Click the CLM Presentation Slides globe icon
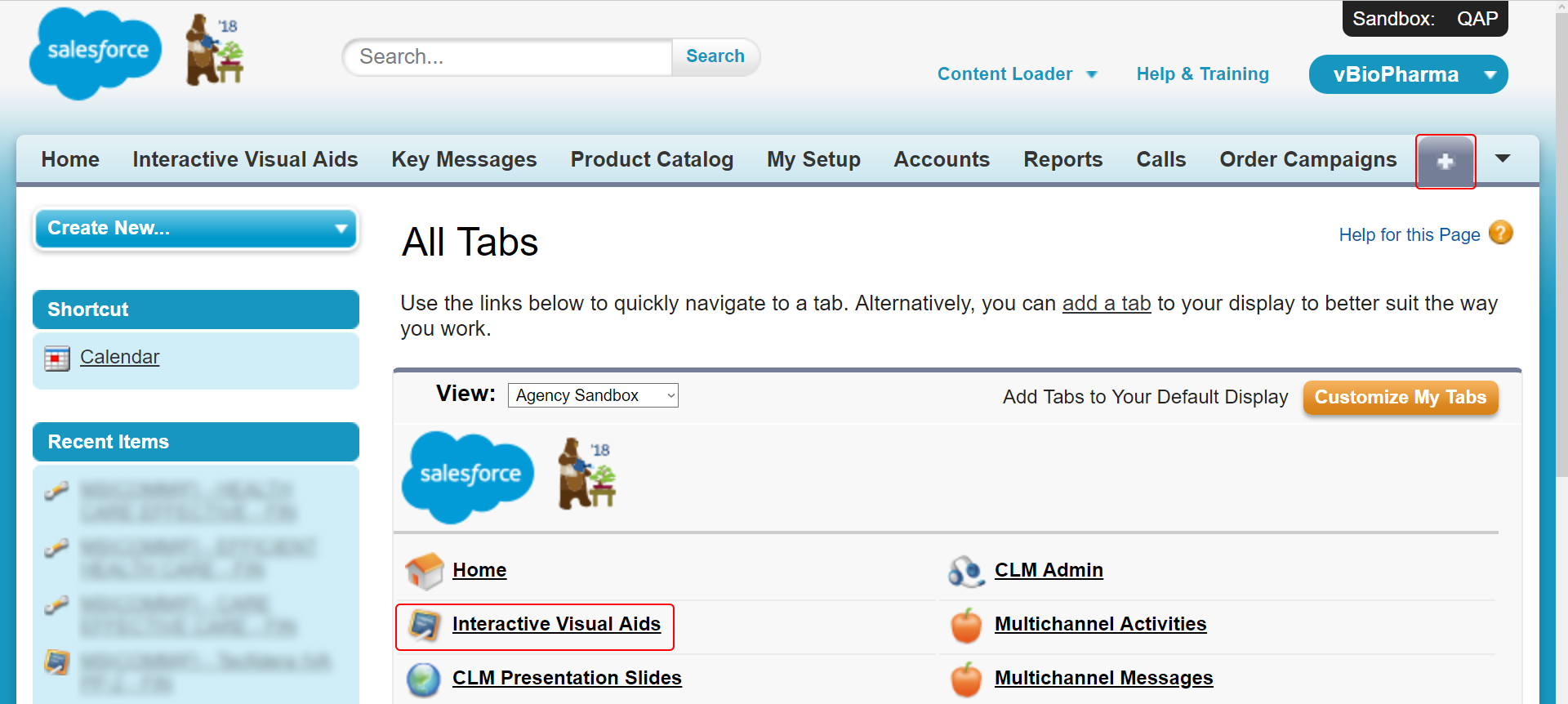The width and height of the screenshot is (1568, 704). (424, 679)
